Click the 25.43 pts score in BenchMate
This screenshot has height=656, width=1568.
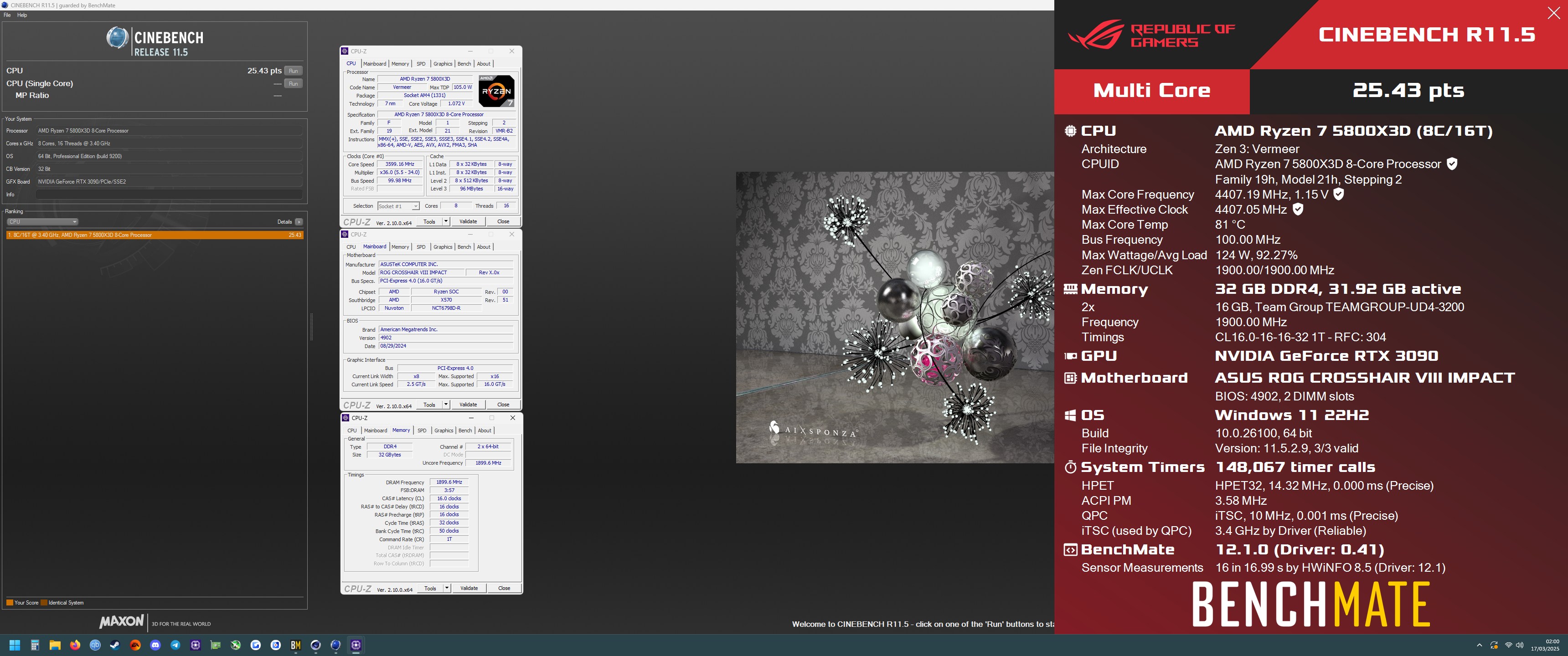point(1408,91)
